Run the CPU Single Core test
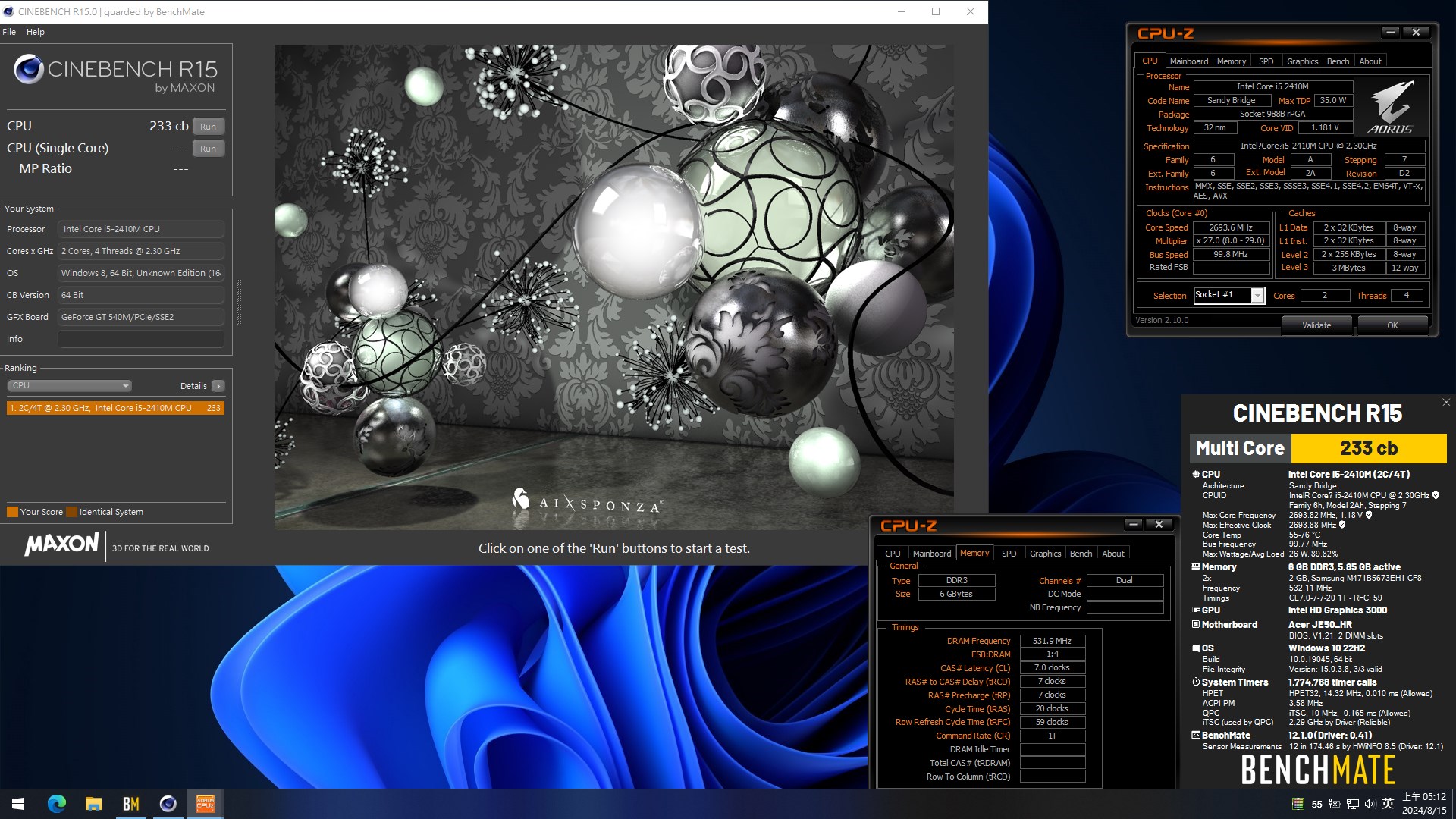 tap(209, 149)
